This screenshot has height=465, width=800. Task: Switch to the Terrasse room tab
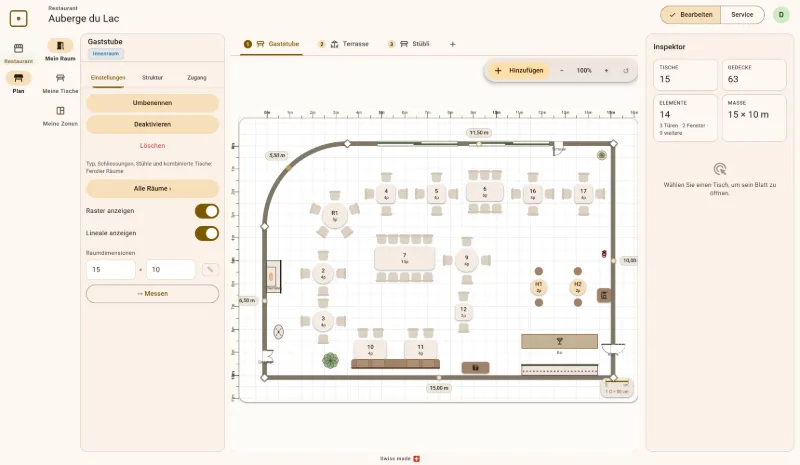pos(343,44)
